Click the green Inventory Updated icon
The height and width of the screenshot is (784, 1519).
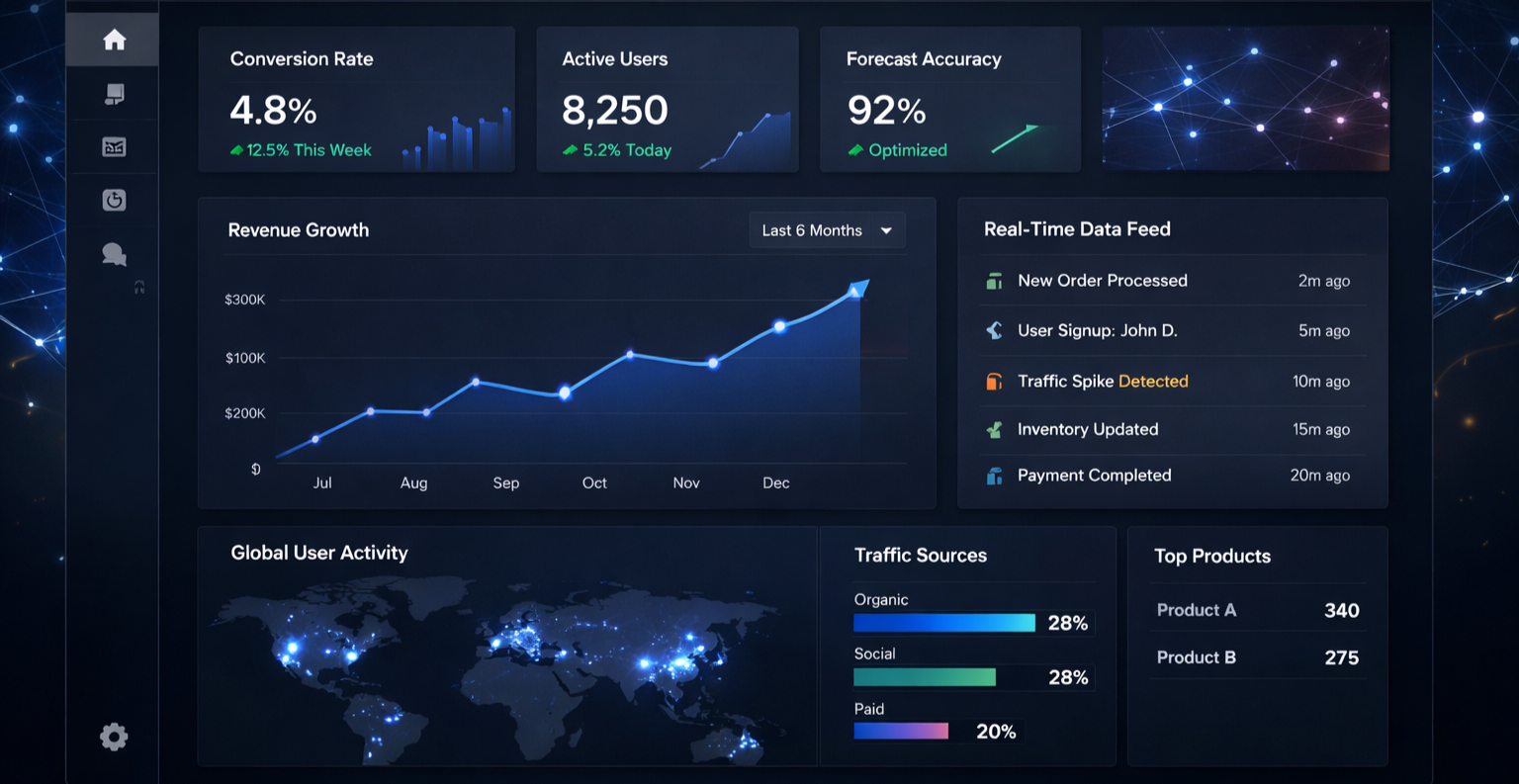994,430
